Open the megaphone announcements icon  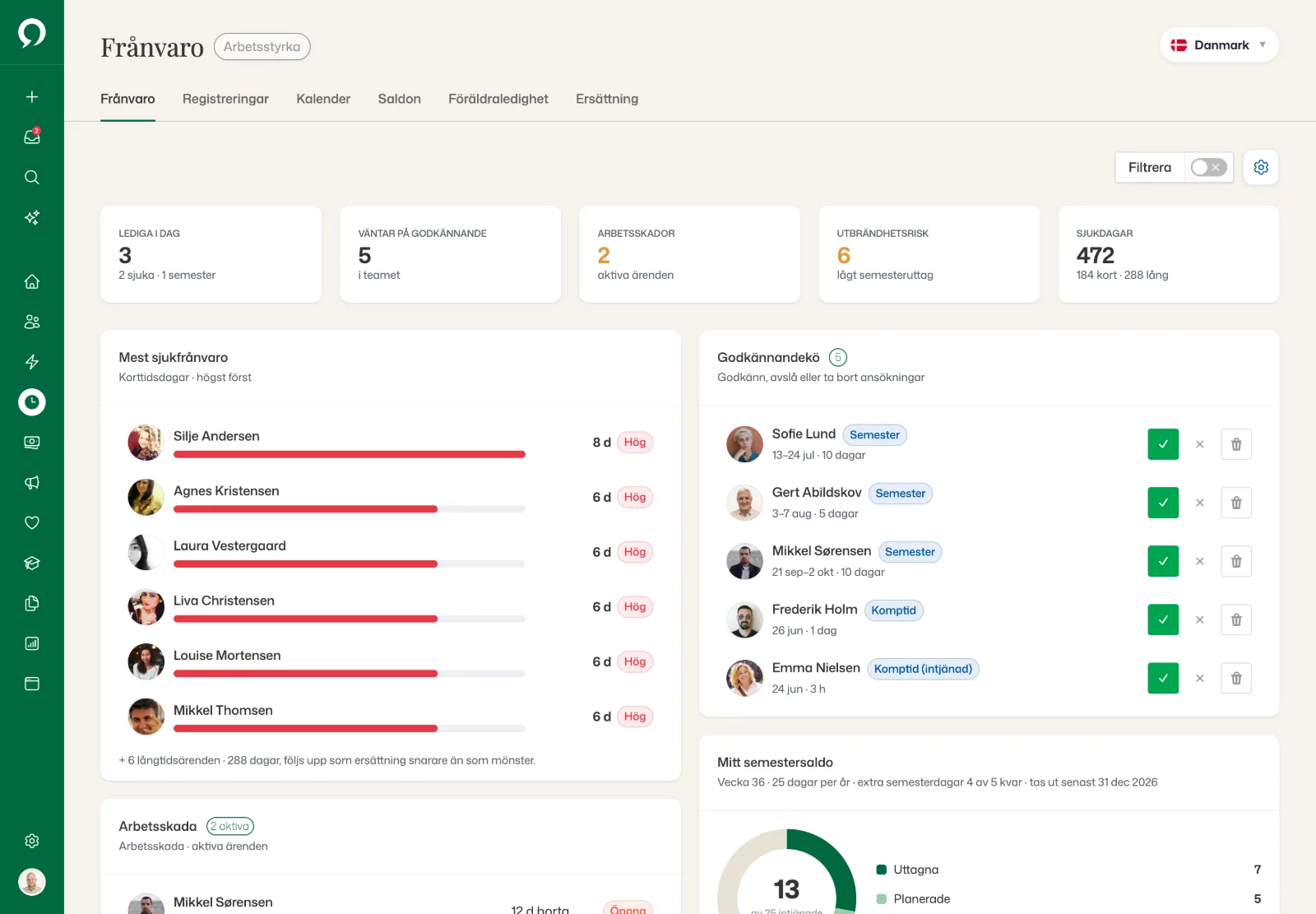pyautogui.click(x=32, y=482)
